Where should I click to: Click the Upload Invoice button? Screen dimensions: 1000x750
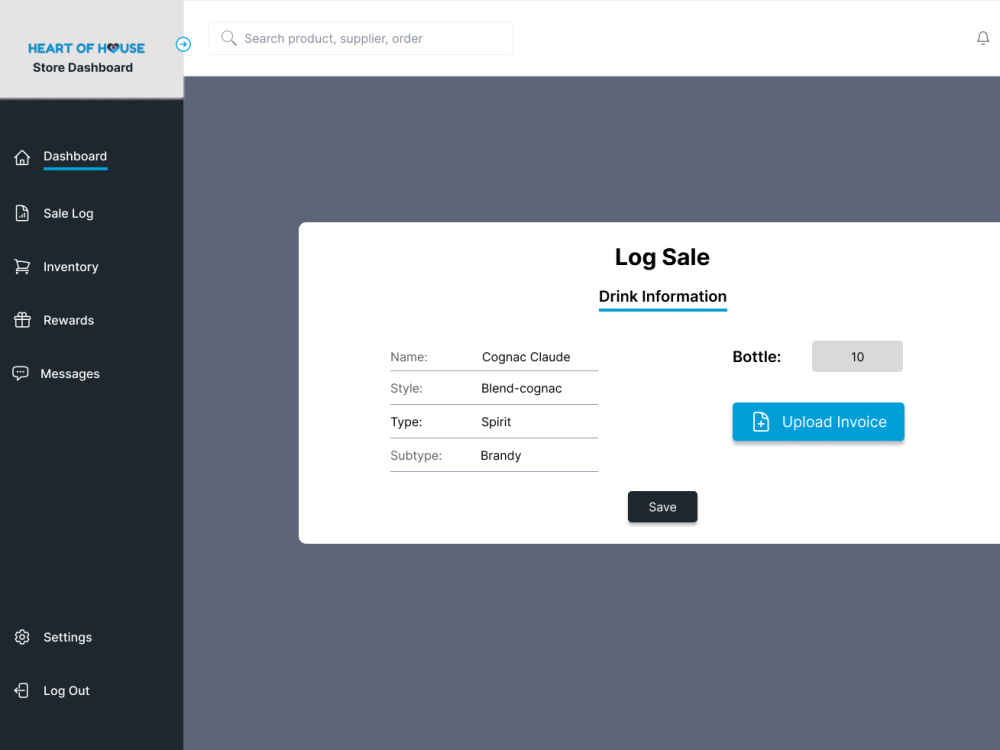click(818, 422)
